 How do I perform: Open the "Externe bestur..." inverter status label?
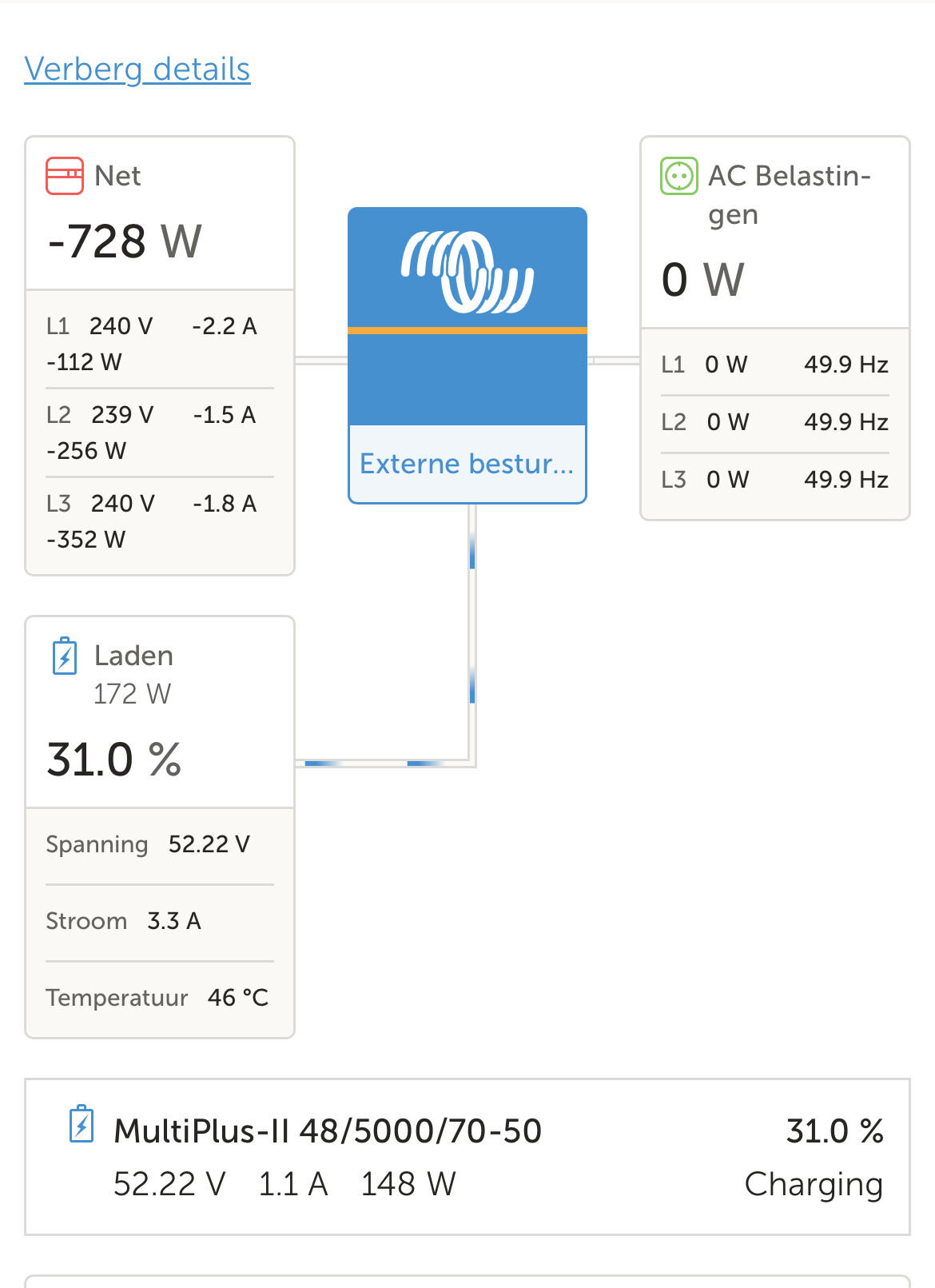tap(467, 464)
